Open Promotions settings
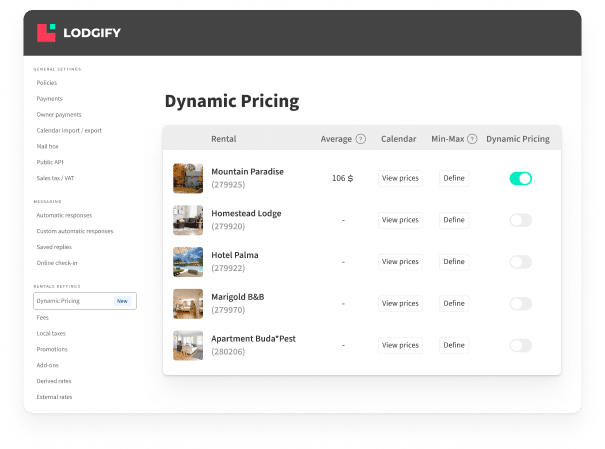 52,349
